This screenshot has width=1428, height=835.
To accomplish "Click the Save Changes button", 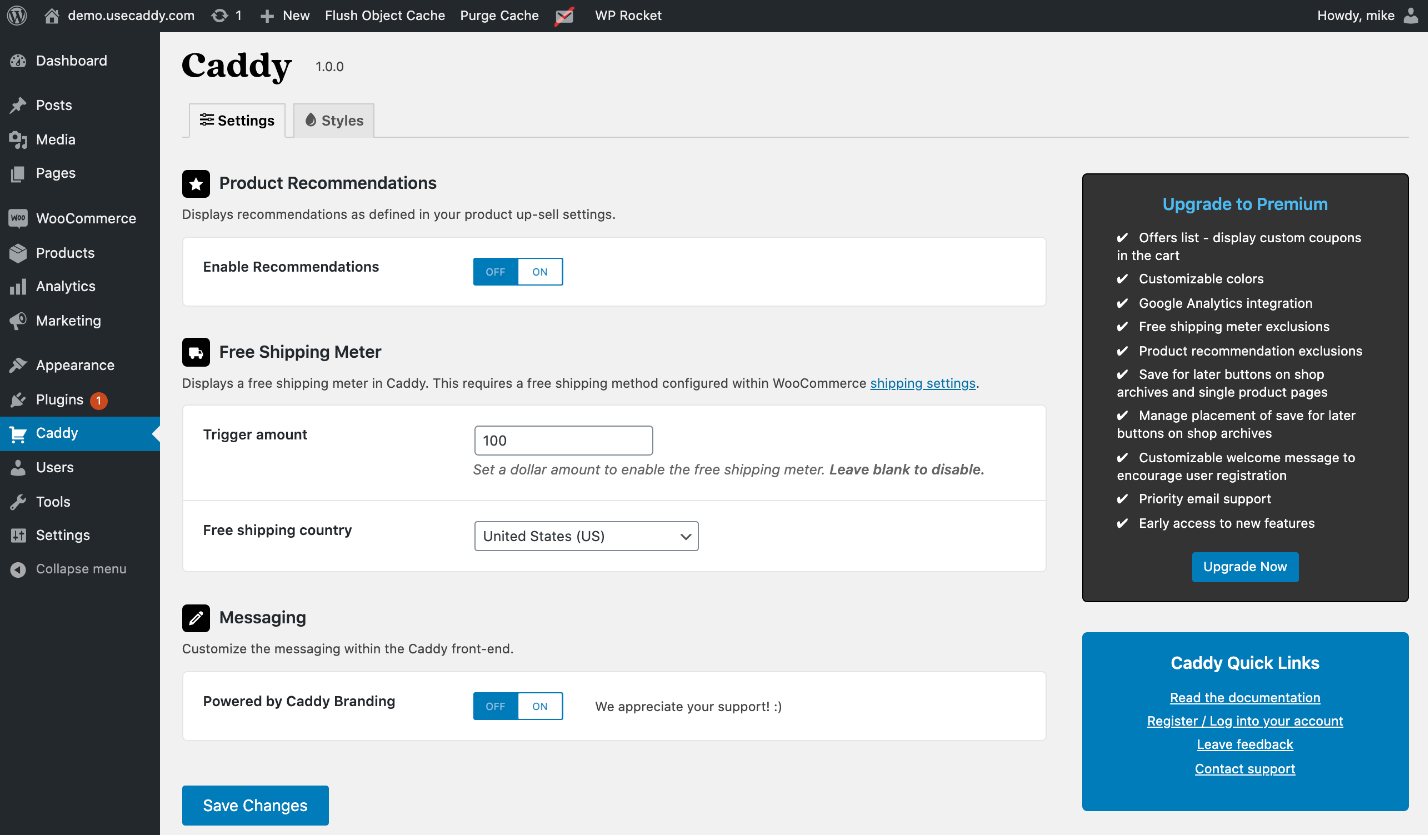I will pos(255,806).
